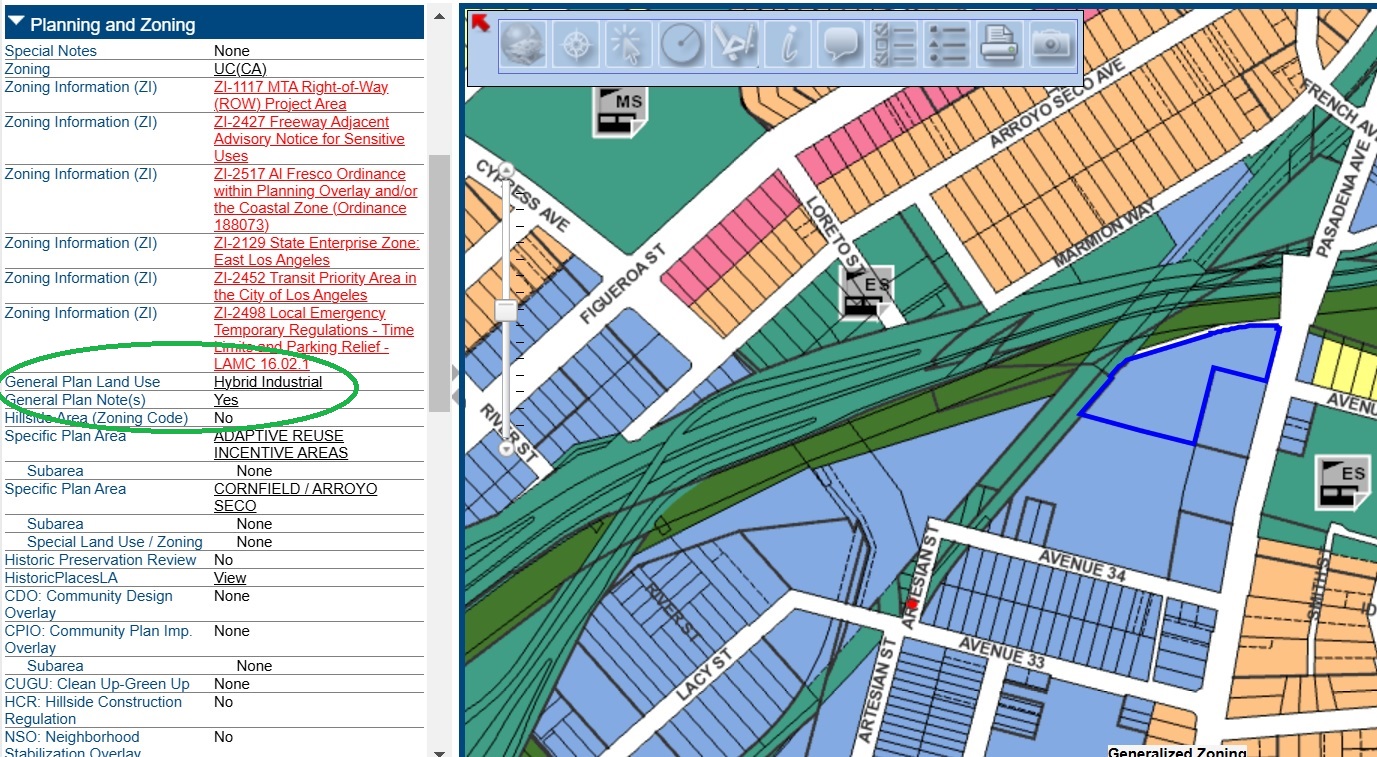Click zoom-out arrow below the zoom slider
Image resolution: width=1377 pixels, height=757 pixels.
[506, 449]
